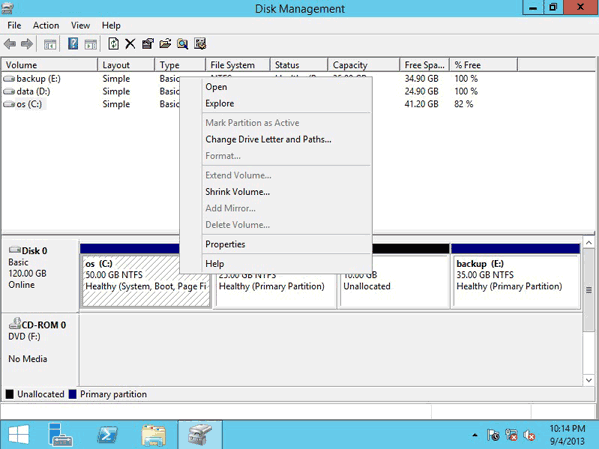Image resolution: width=599 pixels, height=449 pixels.
Task: Choose Help in the context menu
Action: [x=276, y=264]
